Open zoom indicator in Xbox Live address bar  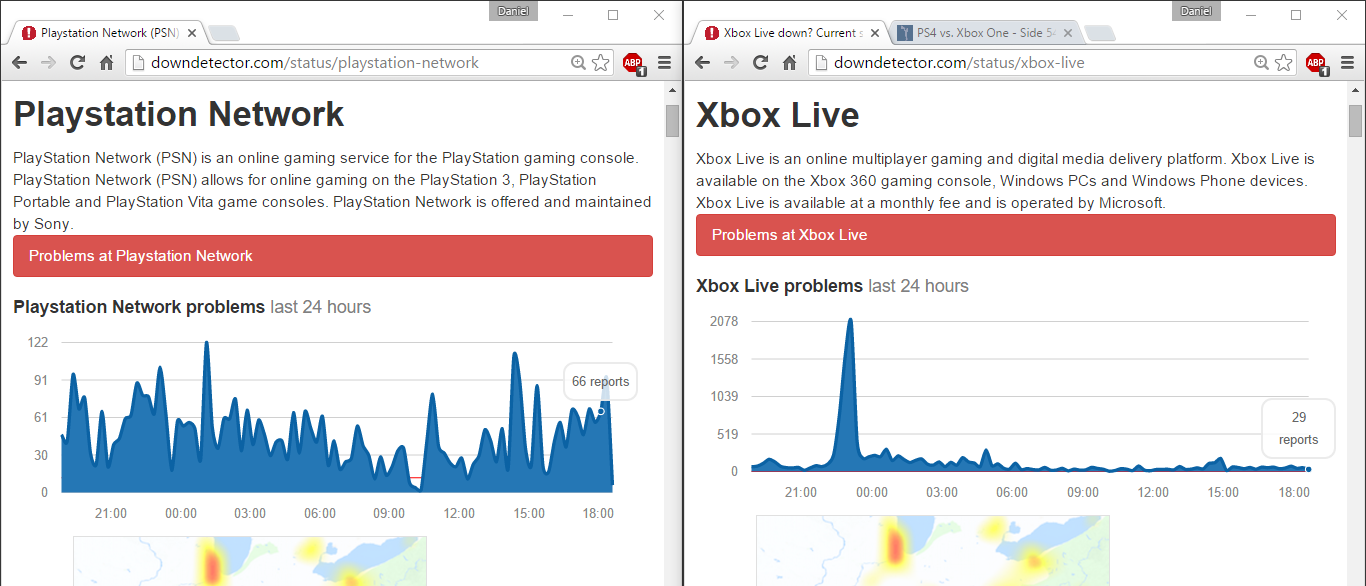1262,63
